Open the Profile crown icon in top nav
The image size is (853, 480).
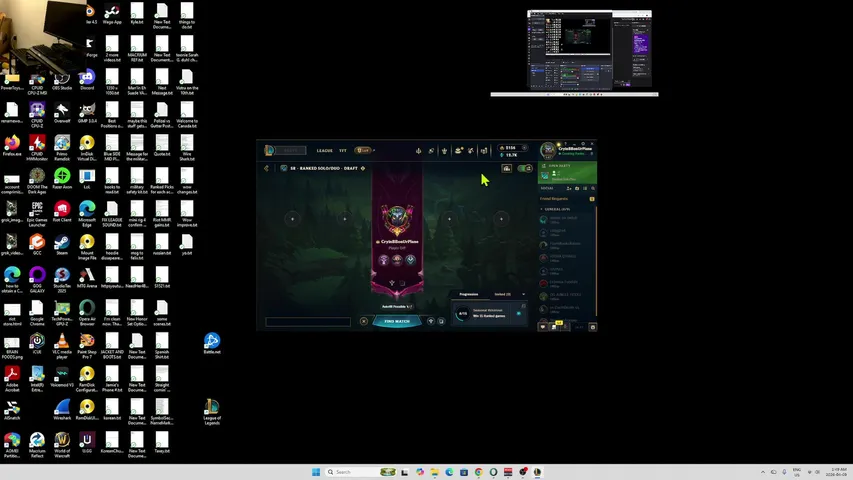pyautogui.click(x=444, y=151)
